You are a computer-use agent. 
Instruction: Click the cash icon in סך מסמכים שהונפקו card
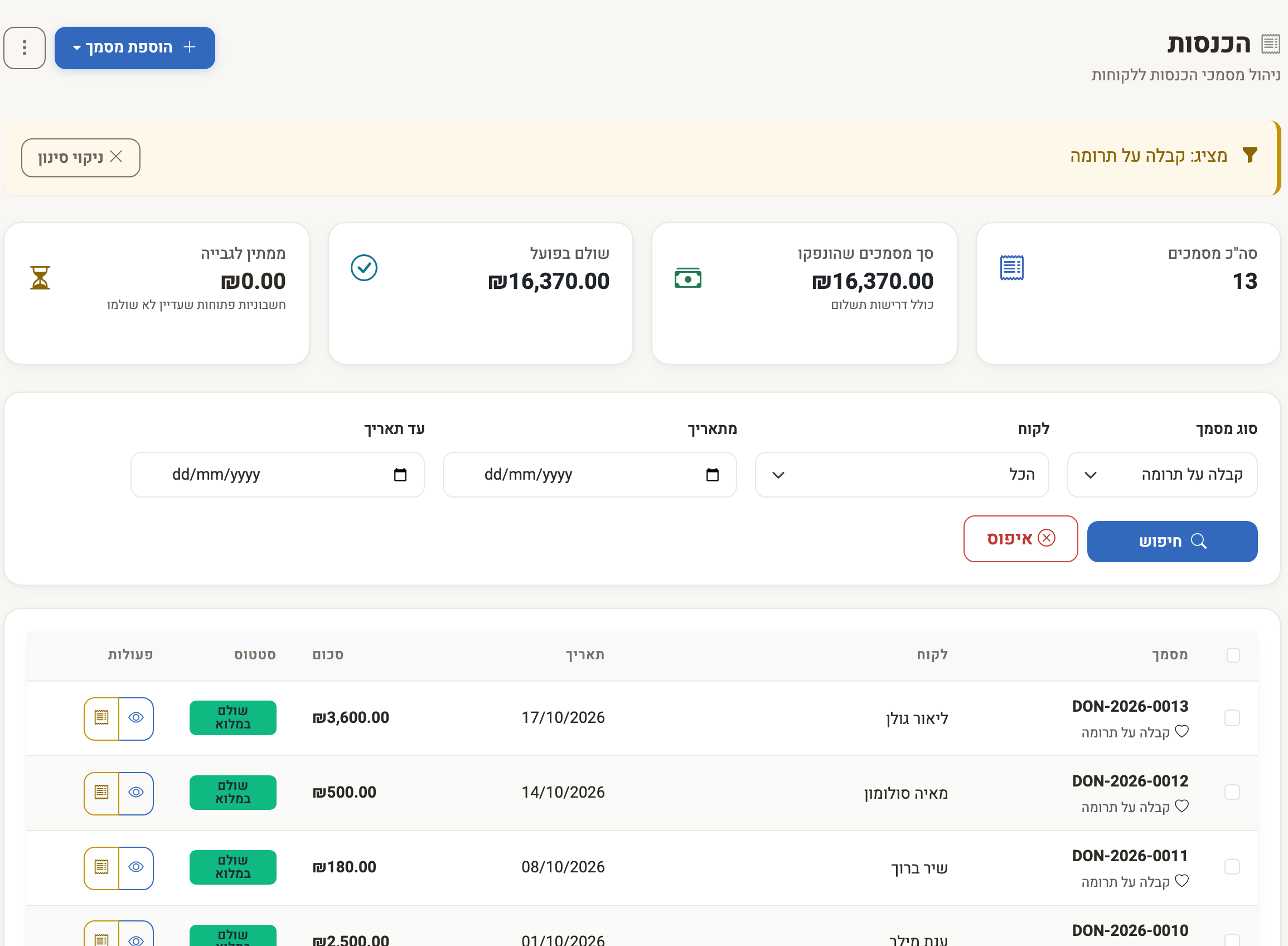pyautogui.click(x=687, y=278)
